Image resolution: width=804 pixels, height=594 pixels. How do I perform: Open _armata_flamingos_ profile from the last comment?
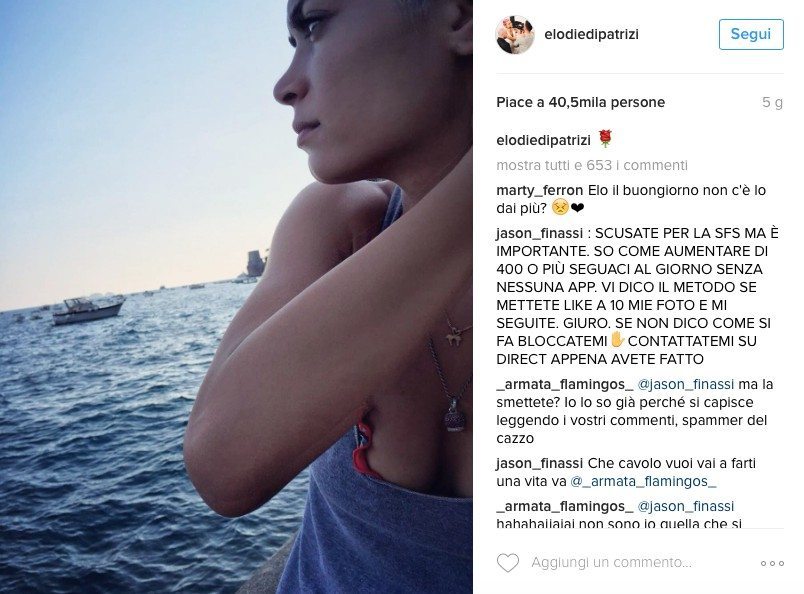pos(565,506)
